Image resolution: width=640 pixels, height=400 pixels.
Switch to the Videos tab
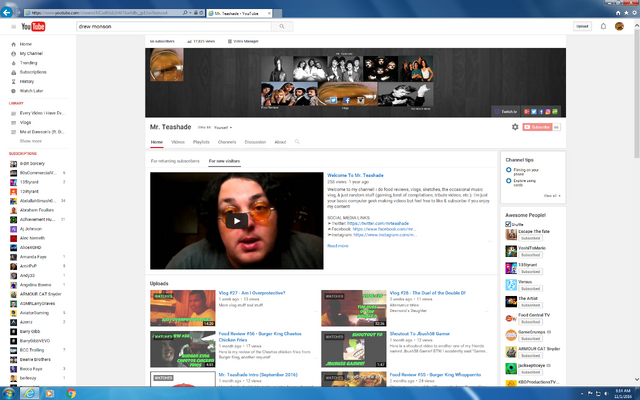tap(178, 142)
